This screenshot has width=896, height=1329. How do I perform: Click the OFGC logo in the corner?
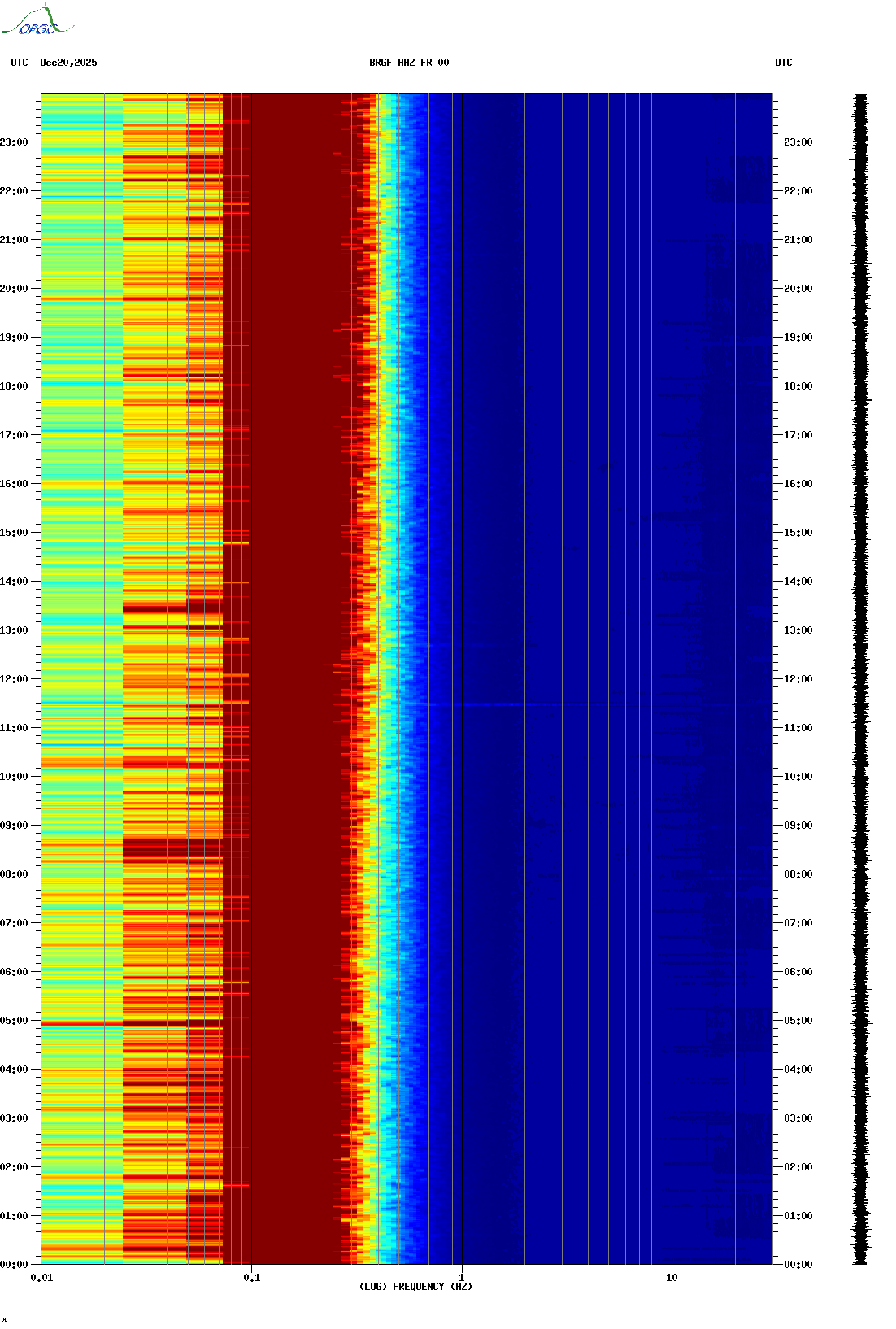point(37,20)
